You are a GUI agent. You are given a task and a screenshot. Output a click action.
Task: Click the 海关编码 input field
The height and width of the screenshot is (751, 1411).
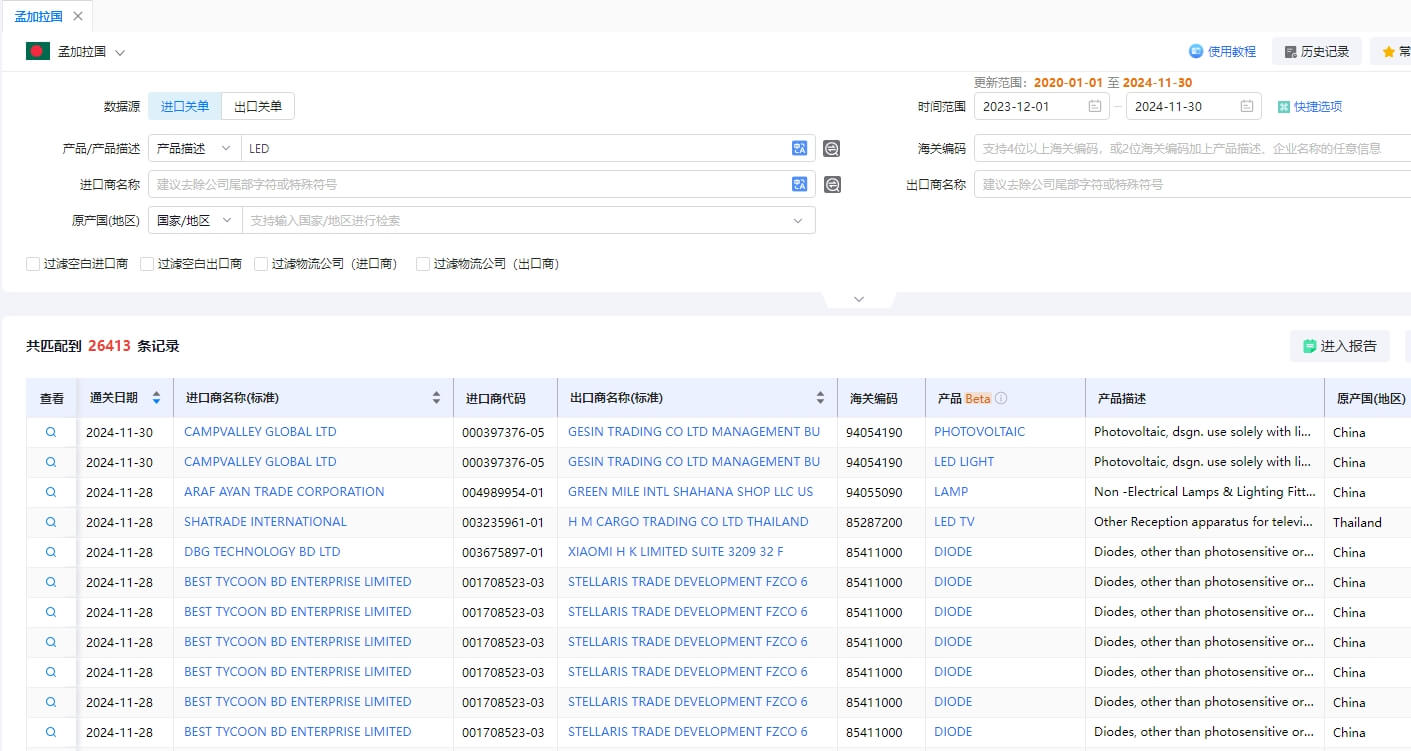coord(1192,148)
